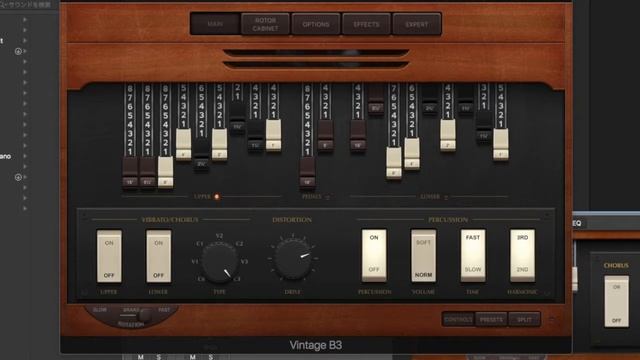This screenshot has width=640, height=360.
Task: Toggle Vibrato/Chorus Lower on/off switch
Action: 158,256
